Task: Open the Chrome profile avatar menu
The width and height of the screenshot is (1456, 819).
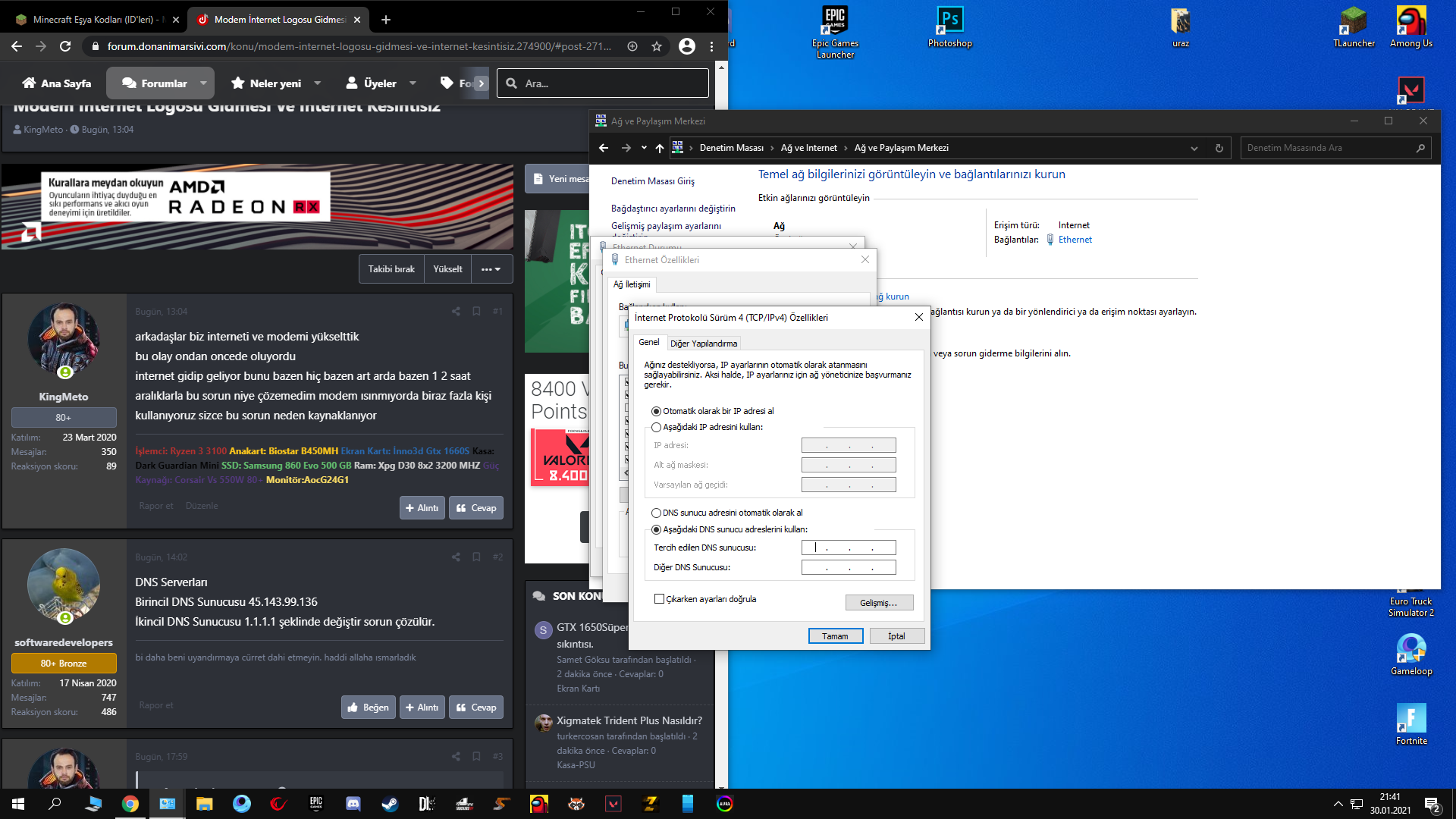Action: tap(687, 46)
